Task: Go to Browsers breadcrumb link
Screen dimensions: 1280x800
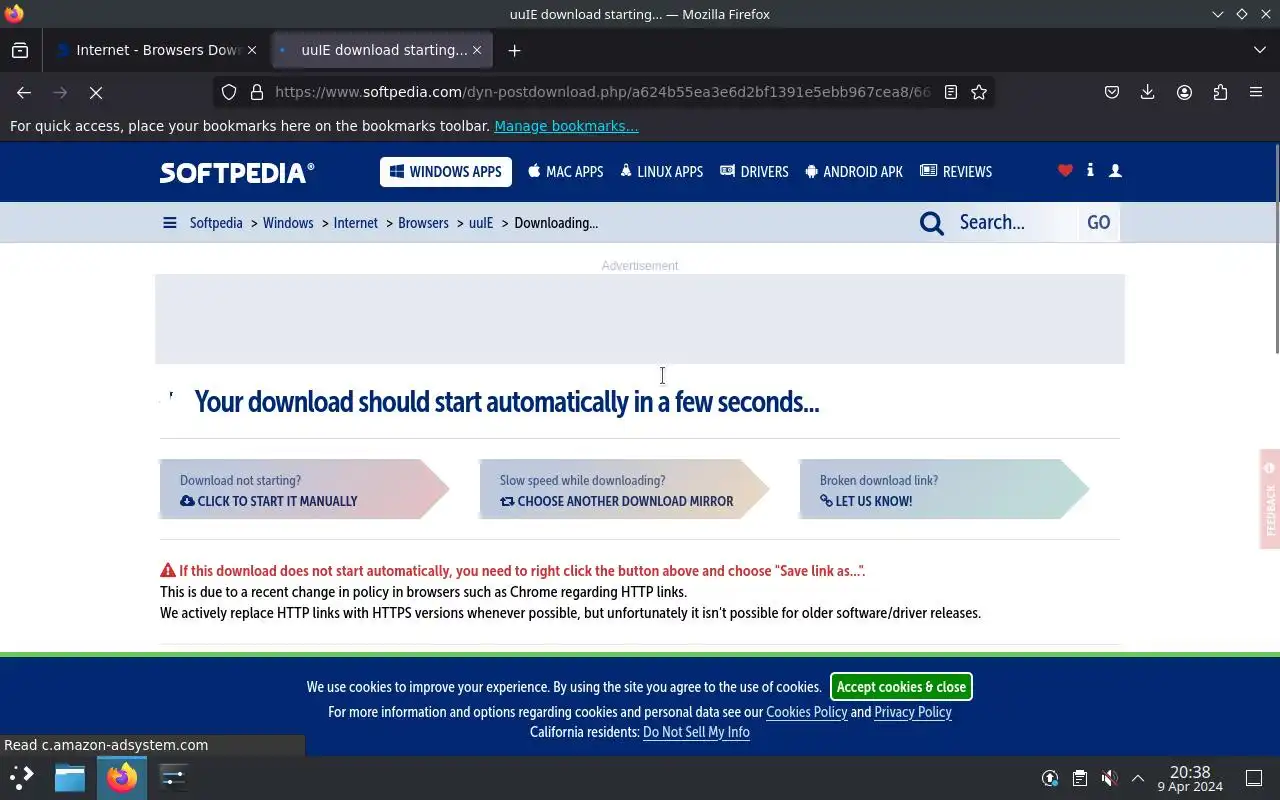Action: [x=423, y=223]
